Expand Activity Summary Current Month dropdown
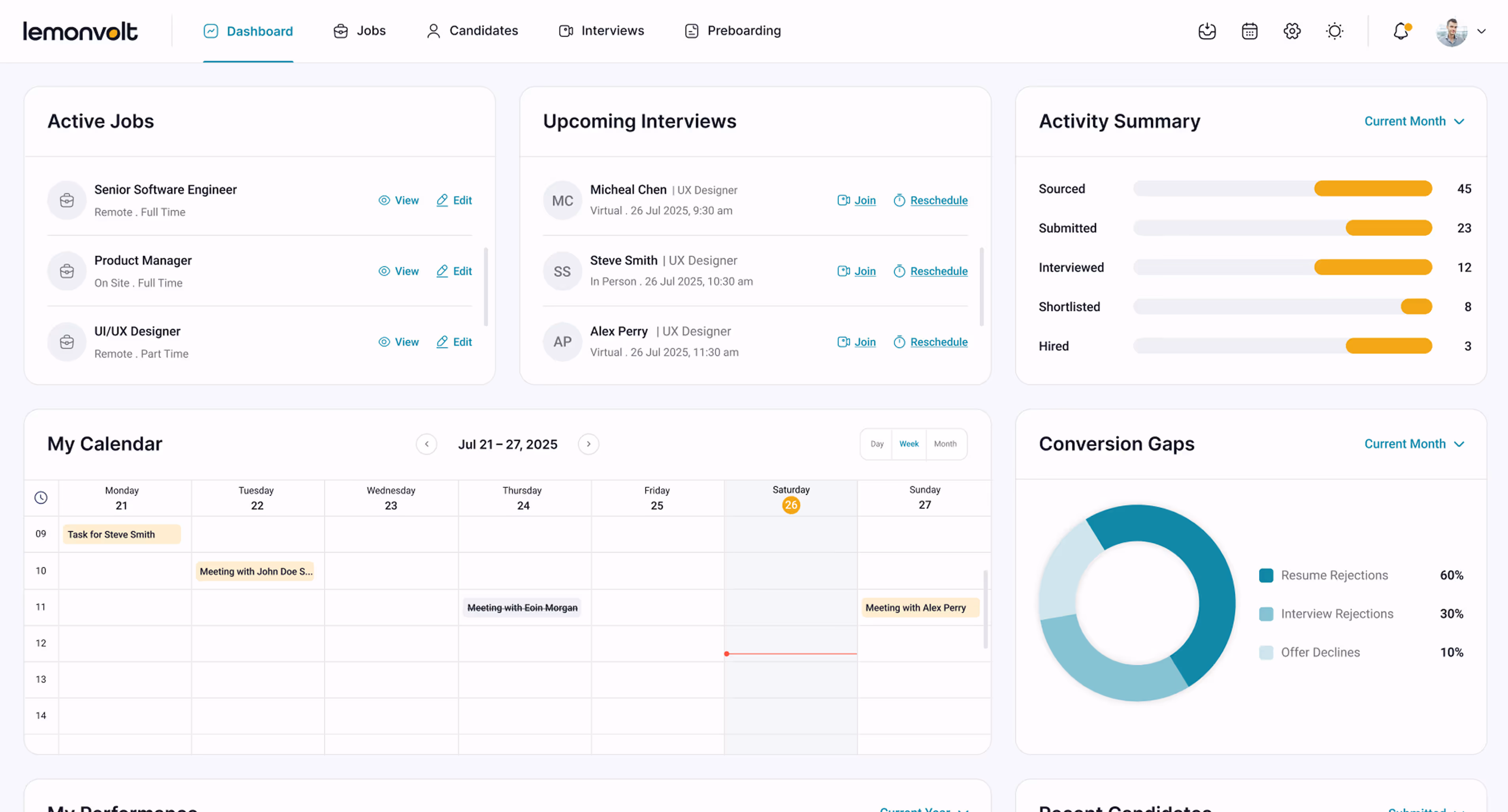Viewport: 1508px width, 812px height. (x=1414, y=121)
